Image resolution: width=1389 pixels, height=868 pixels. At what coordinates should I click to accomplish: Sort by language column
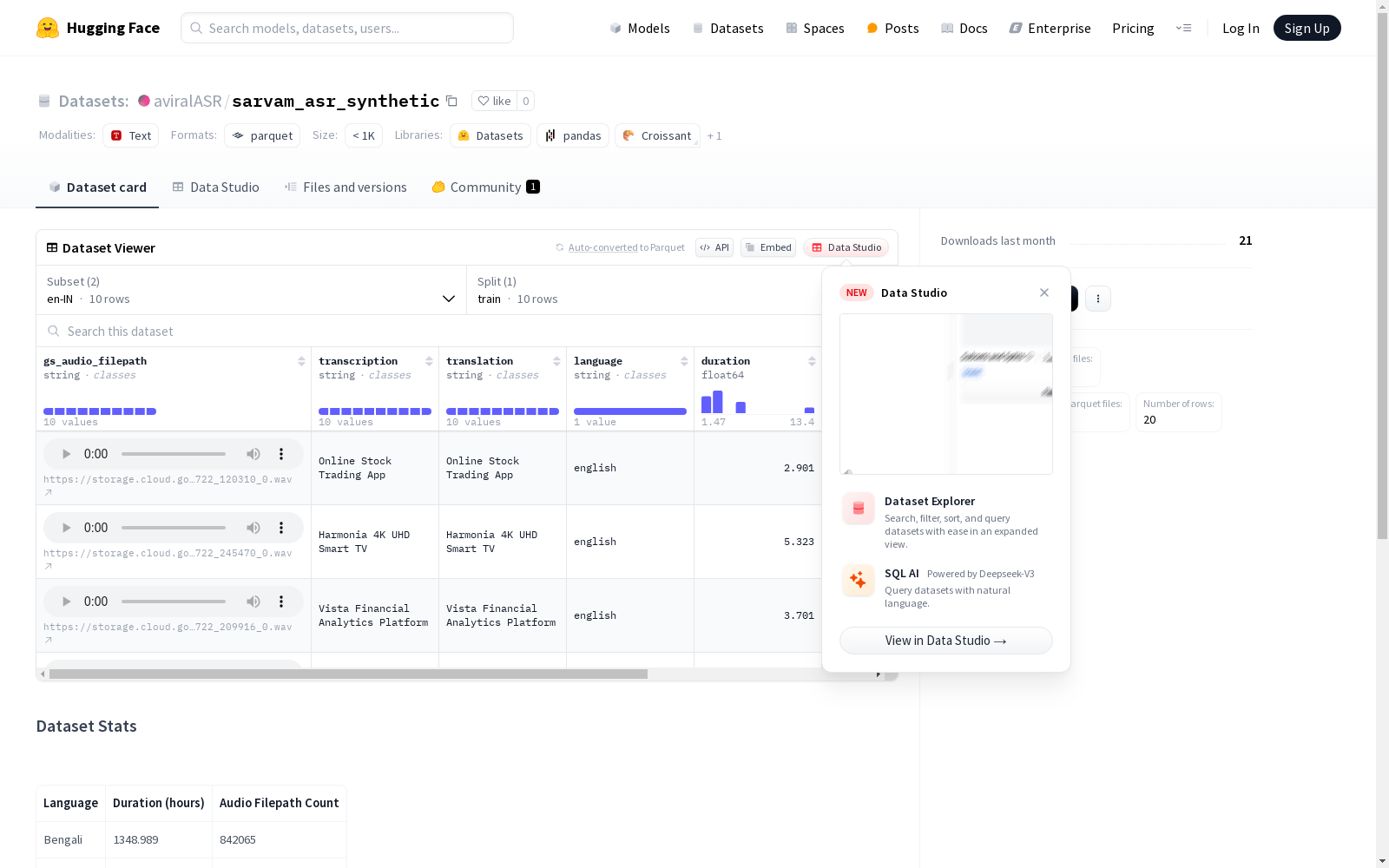(x=684, y=361)
